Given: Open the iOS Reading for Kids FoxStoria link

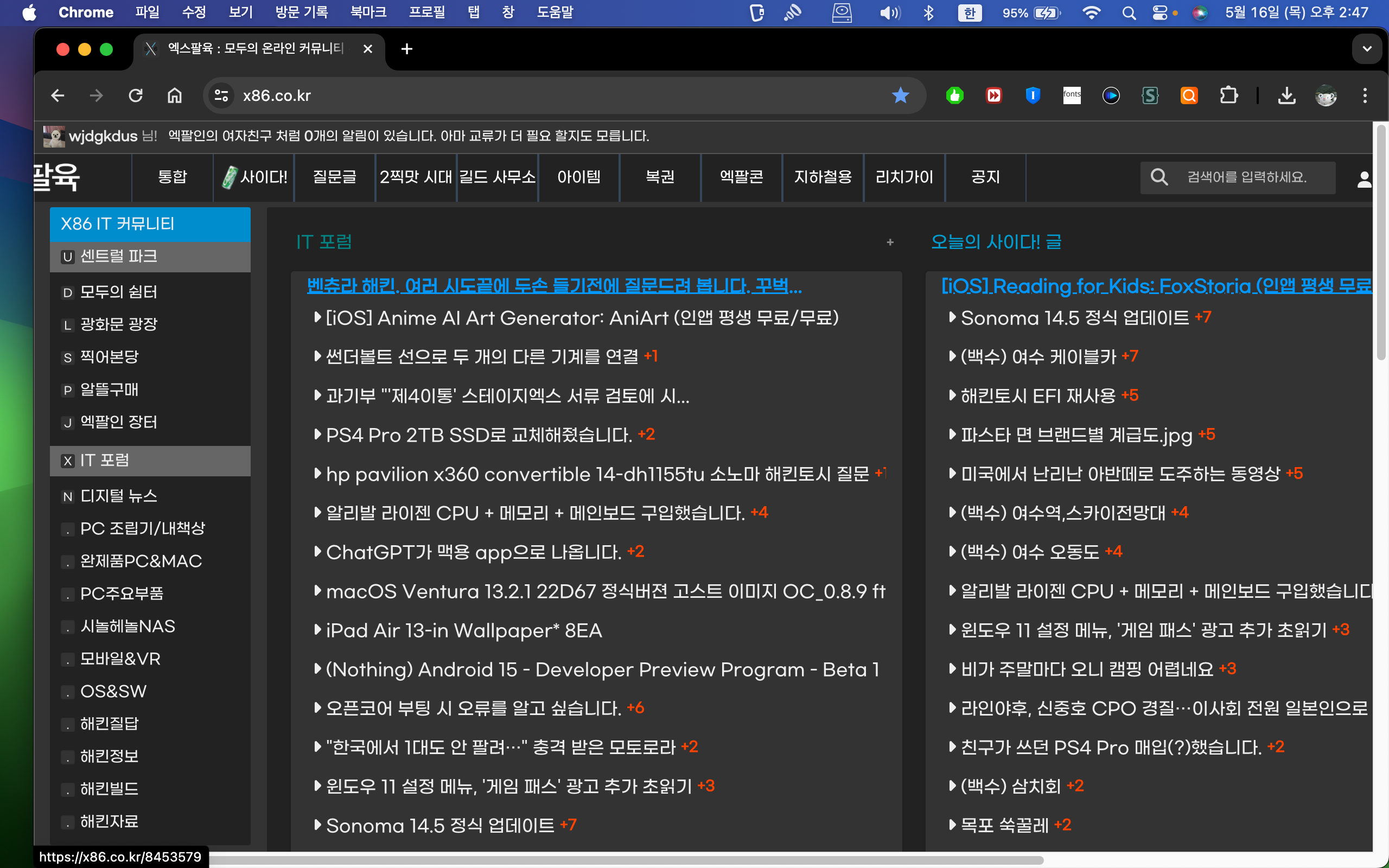Looking at the screenshot, I should point(1157,286).
